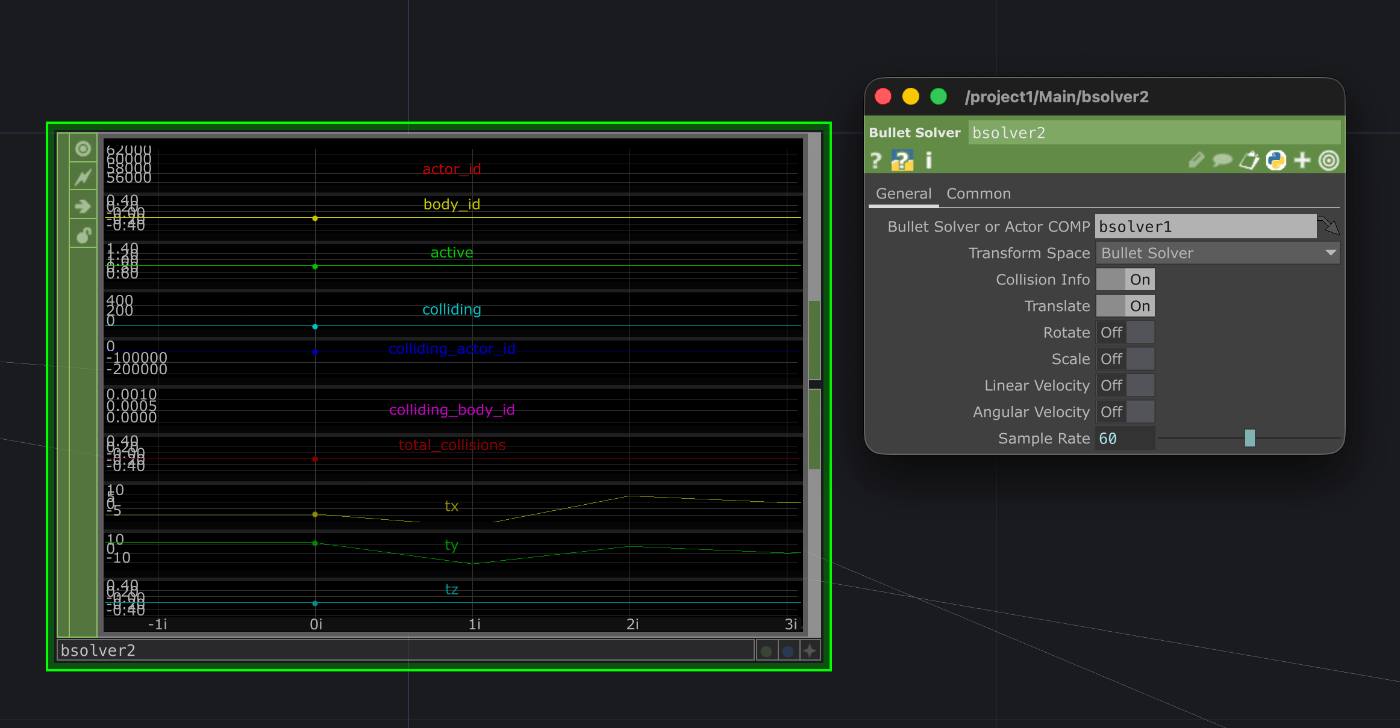Screen dimensions: 1400x728
Task: Enable the Scale toggle
Action: 1125,359
